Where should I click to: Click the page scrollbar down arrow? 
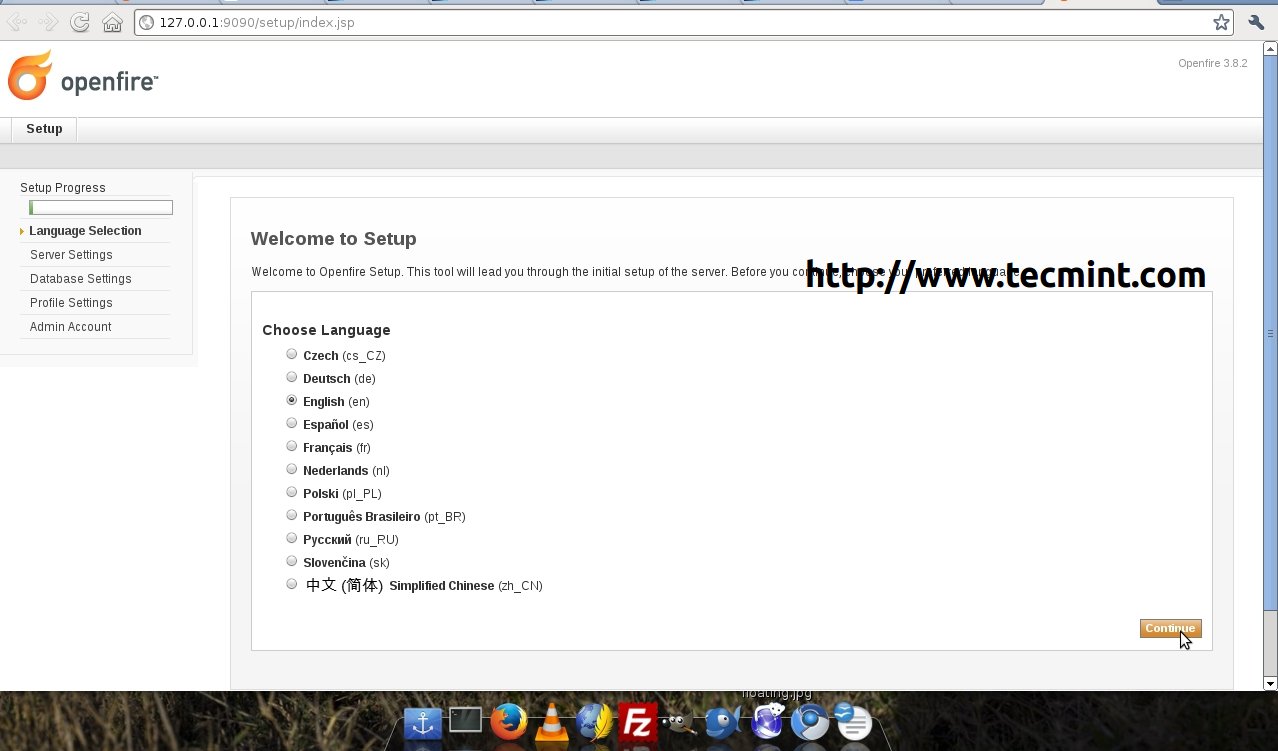click(x=1270, y=684)
